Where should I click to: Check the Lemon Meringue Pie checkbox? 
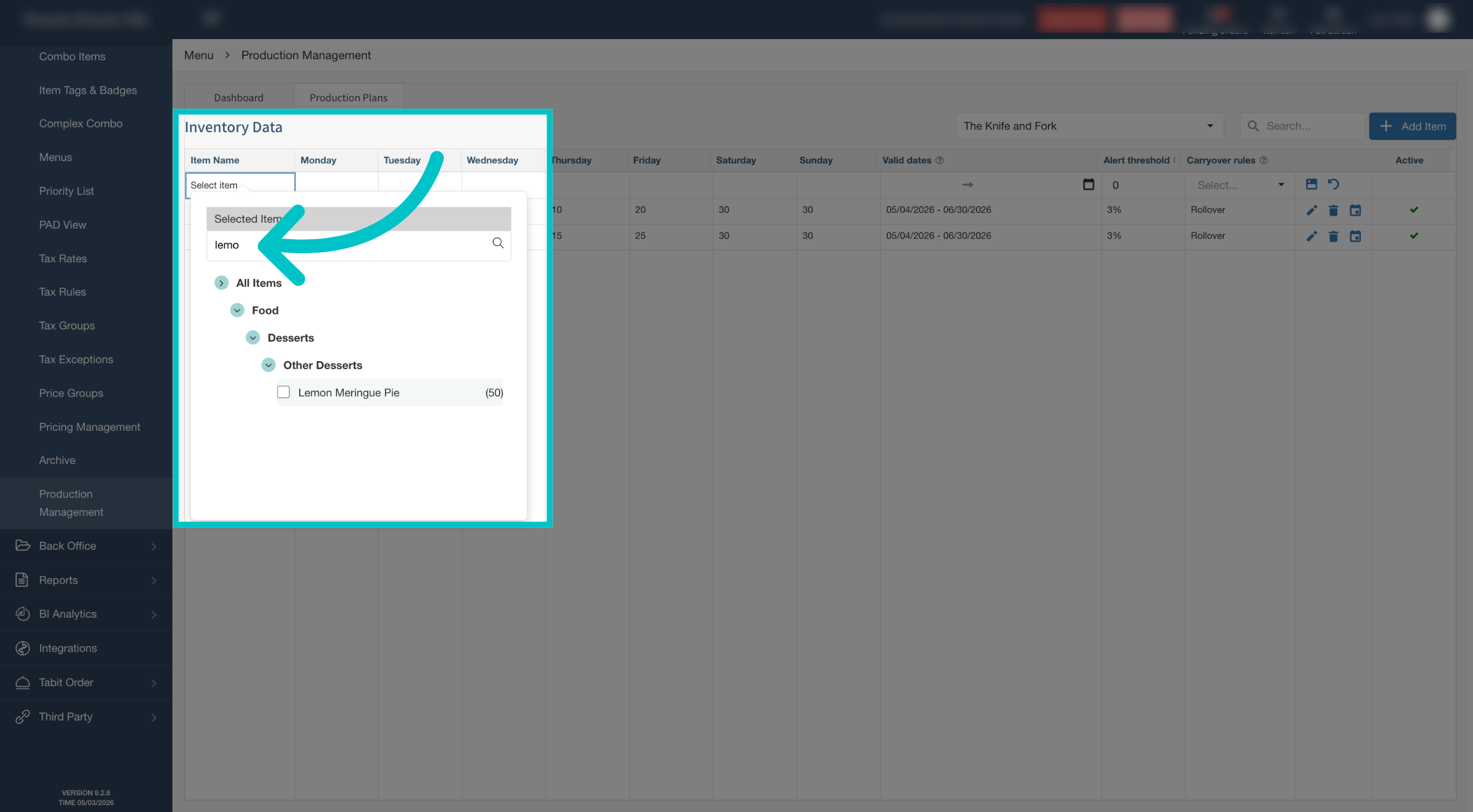click(x=283, y=392)
